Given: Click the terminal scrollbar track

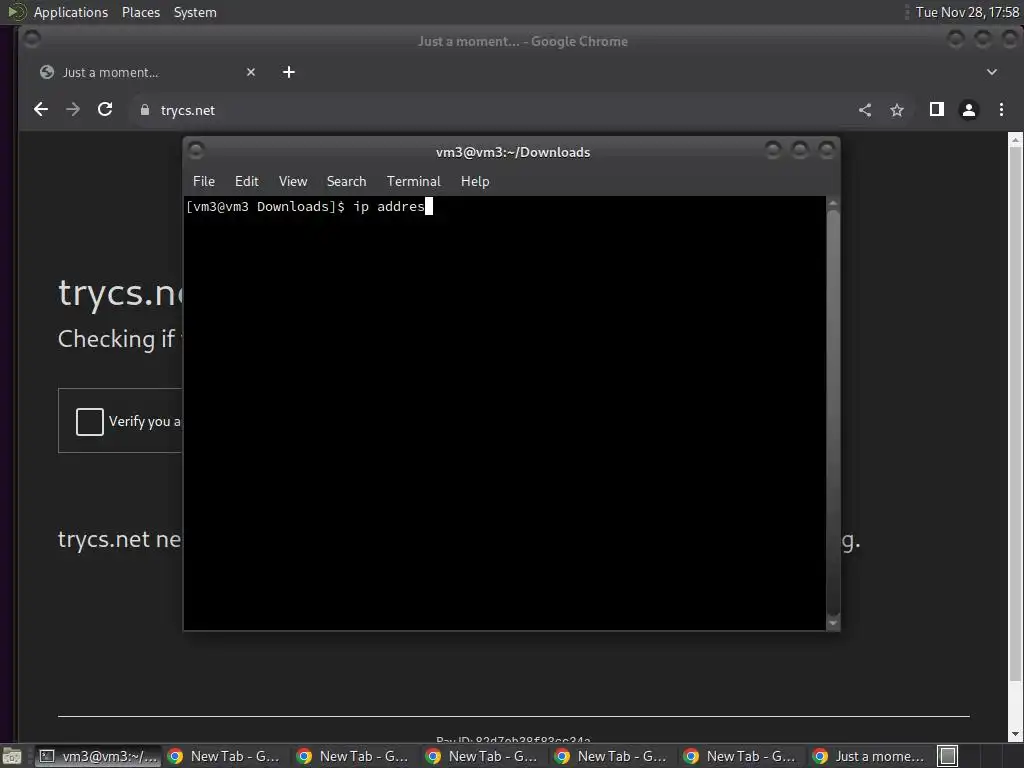Looking at the screenshot, I should point(833,411).
